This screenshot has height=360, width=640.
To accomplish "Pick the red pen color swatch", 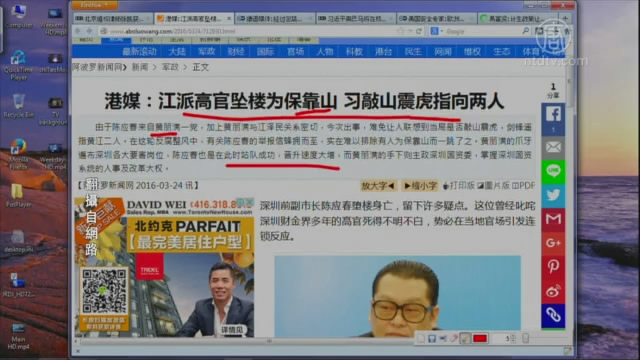I will [480, 338].
